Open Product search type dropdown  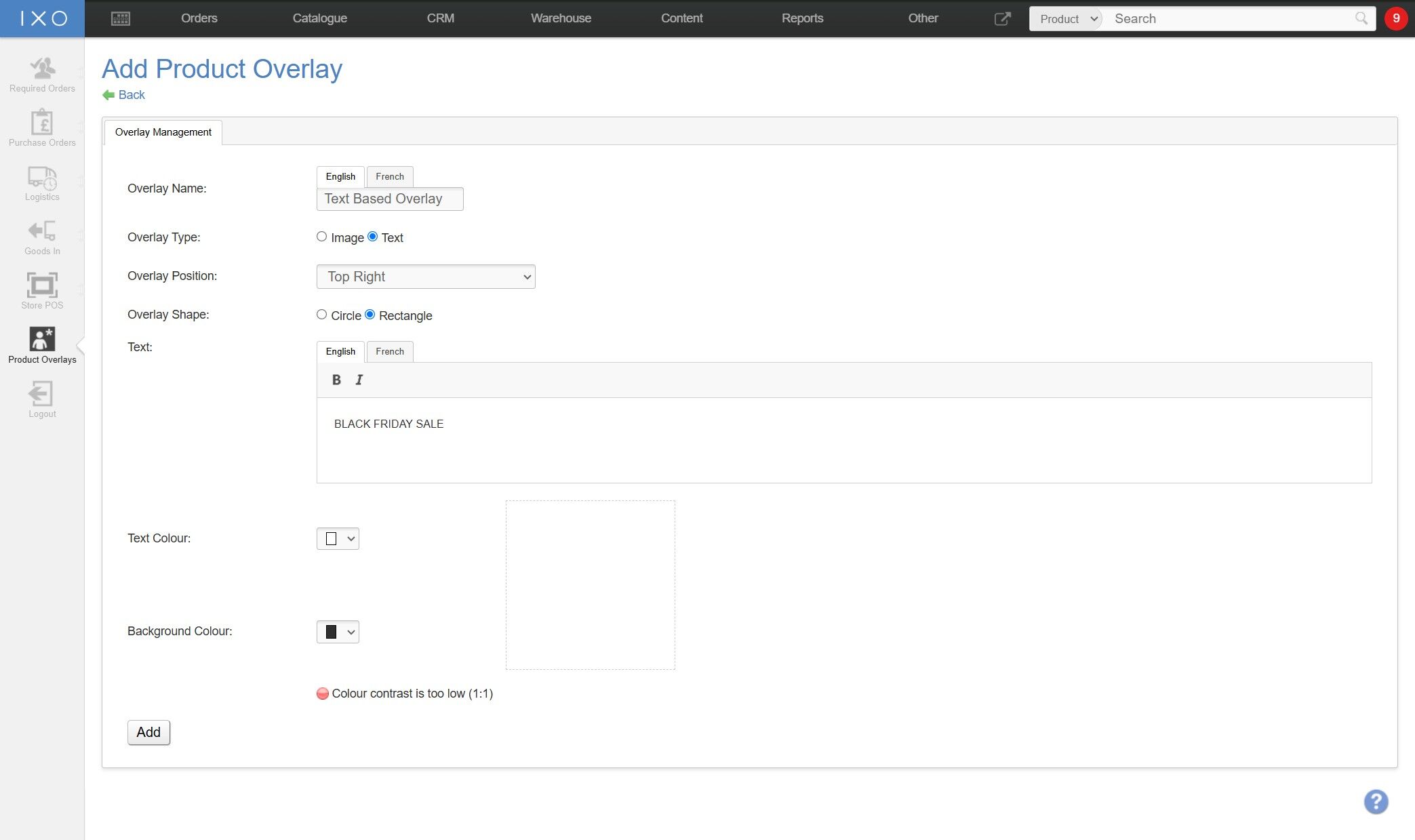pyautogui.click(x=1067, y=19)
